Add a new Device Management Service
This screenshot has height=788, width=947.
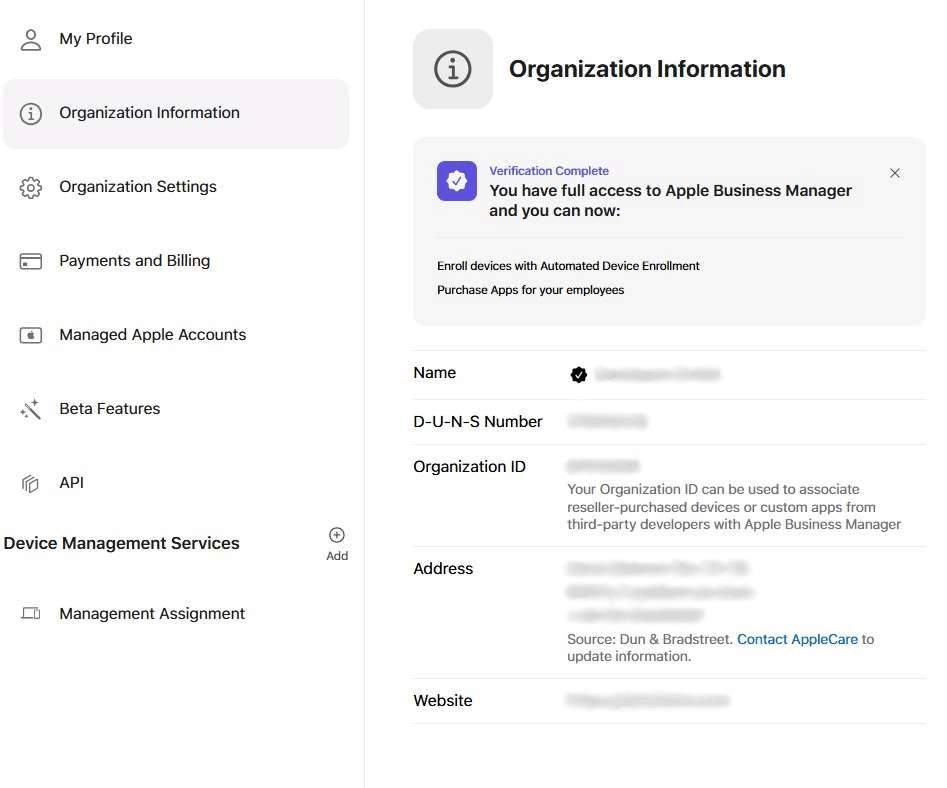pos(337,543)
